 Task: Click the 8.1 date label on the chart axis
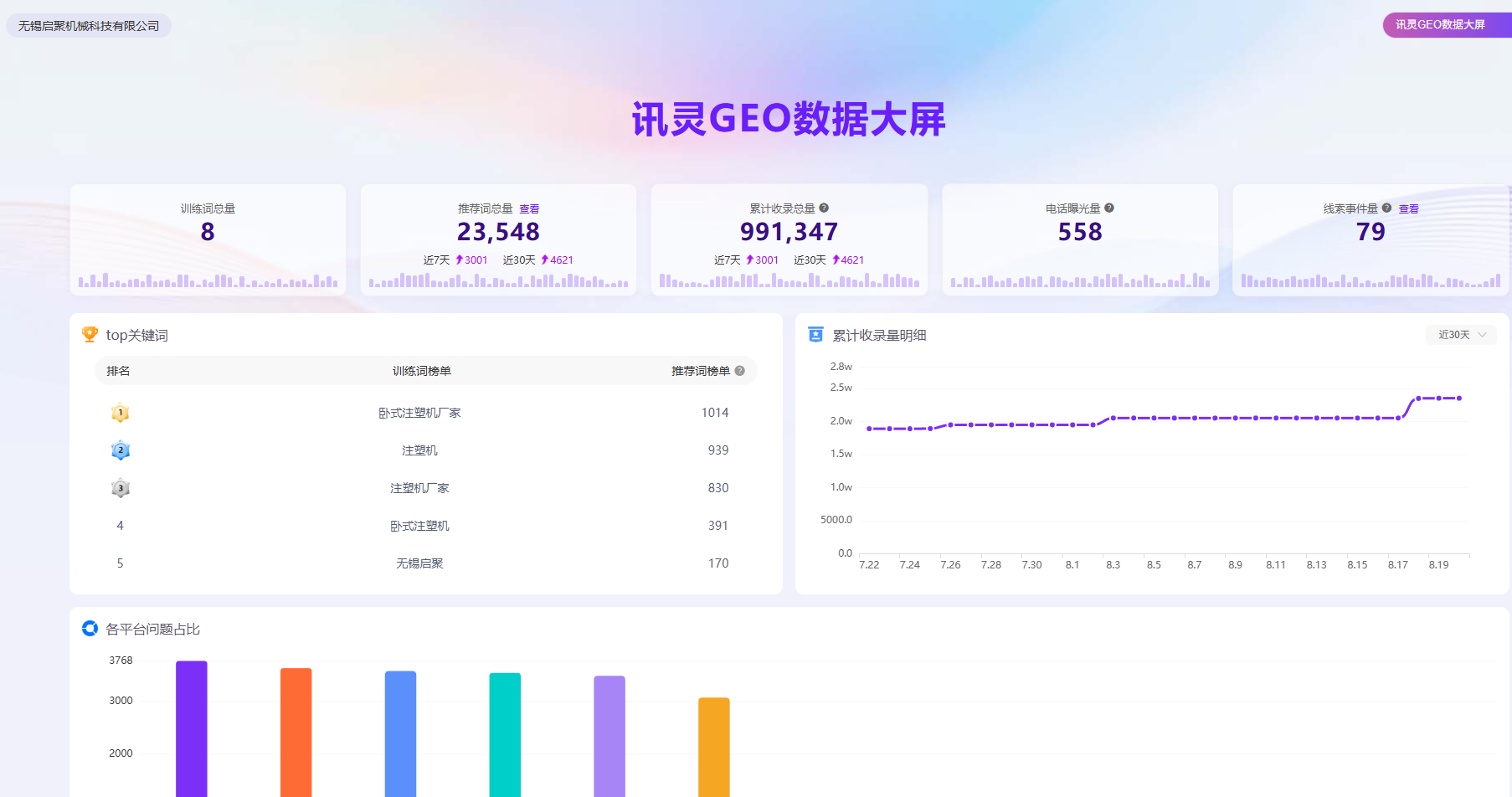[1072, 565]
